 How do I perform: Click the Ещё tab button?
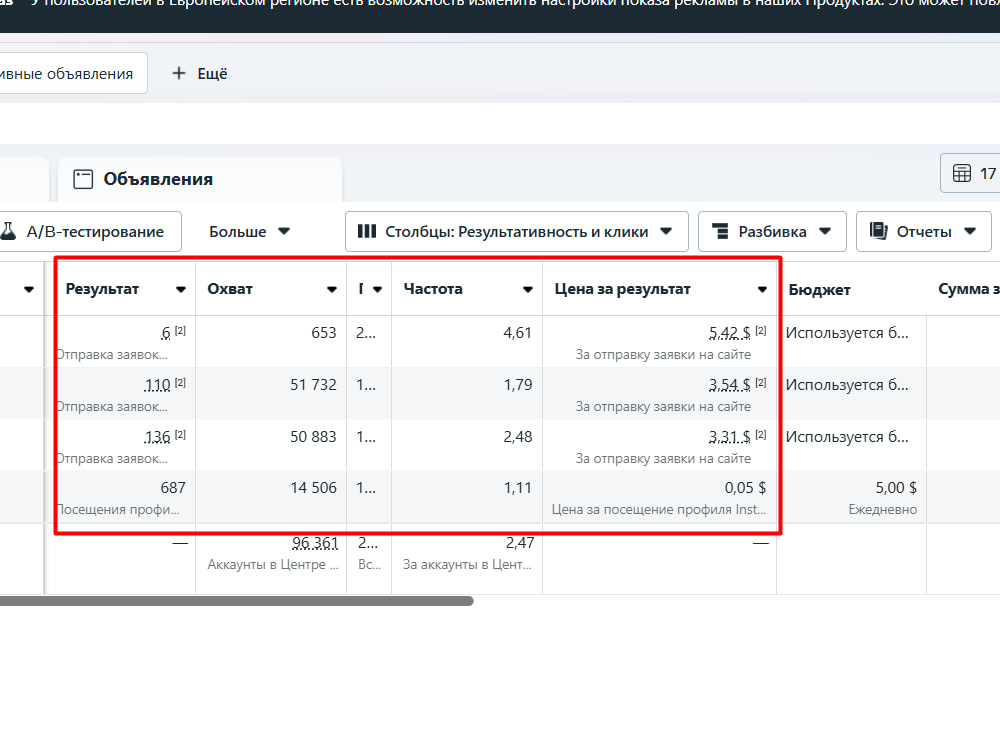click(200, 73)
